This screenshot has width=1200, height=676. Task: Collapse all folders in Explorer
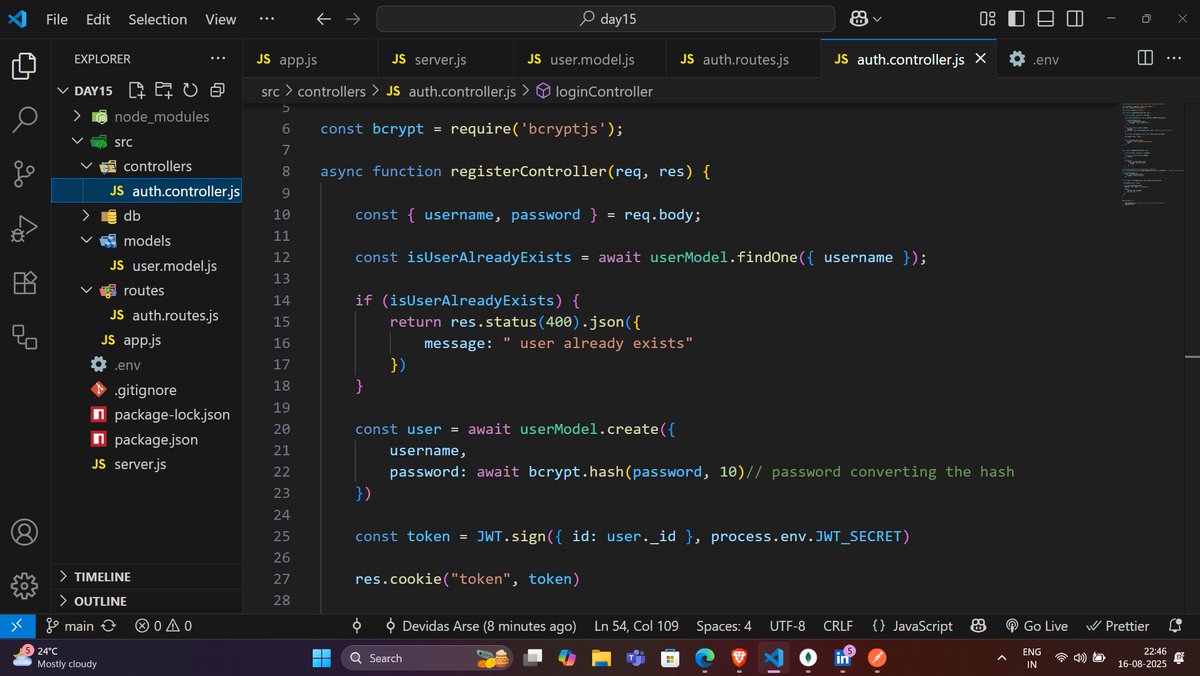coord(215,90)
